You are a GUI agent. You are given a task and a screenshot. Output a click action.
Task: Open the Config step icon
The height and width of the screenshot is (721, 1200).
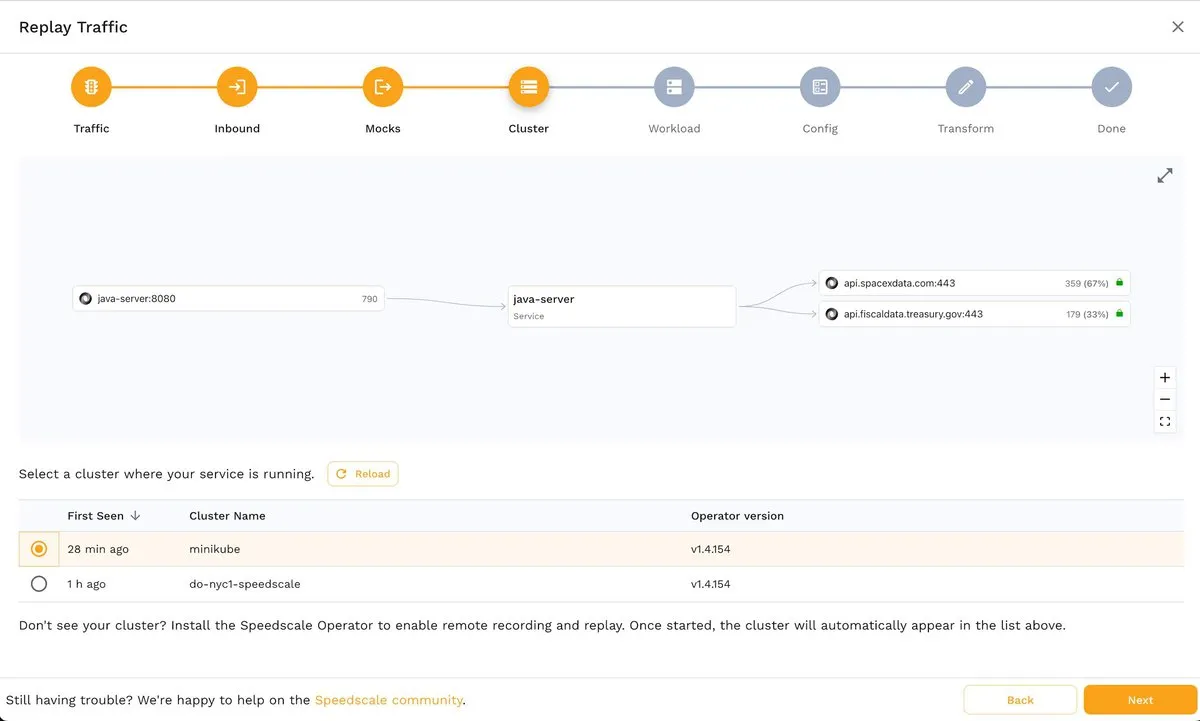point(820,87)
